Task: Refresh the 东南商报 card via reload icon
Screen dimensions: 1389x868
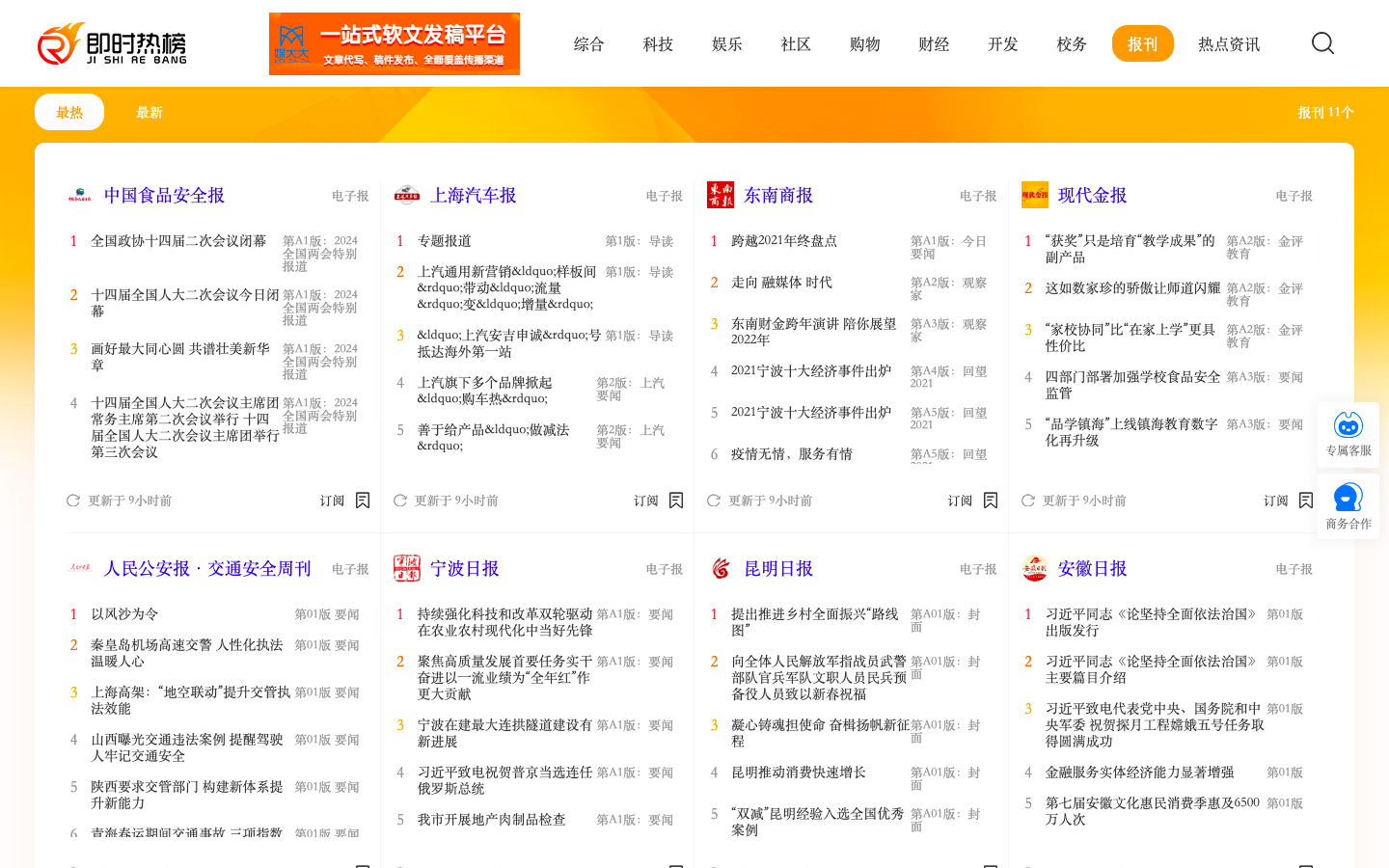Action: 714,501
